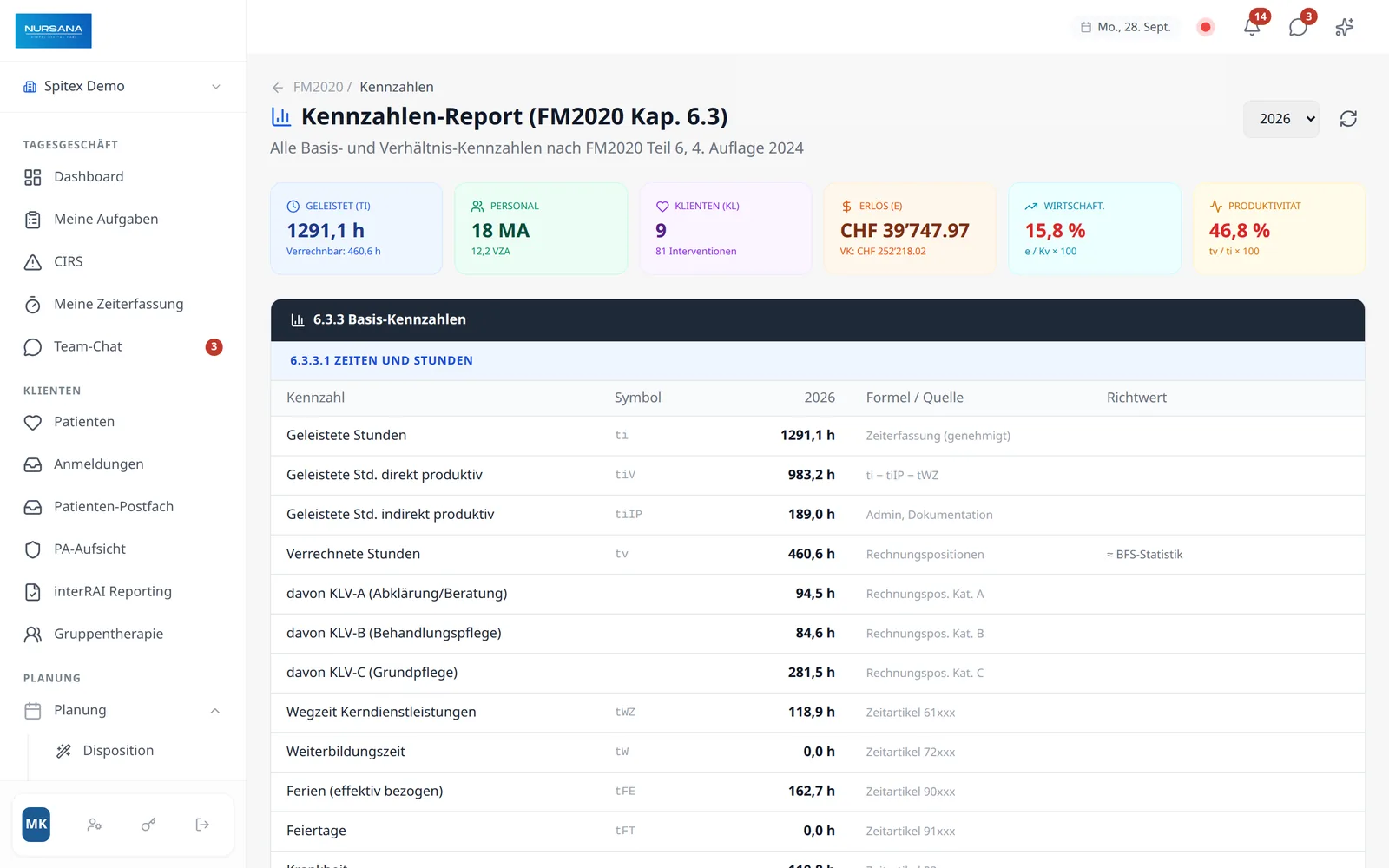This screenshot has height=868, width=1389.
Task: Click the Produktivität 46,8 % card
Action: click(1279, 228)
